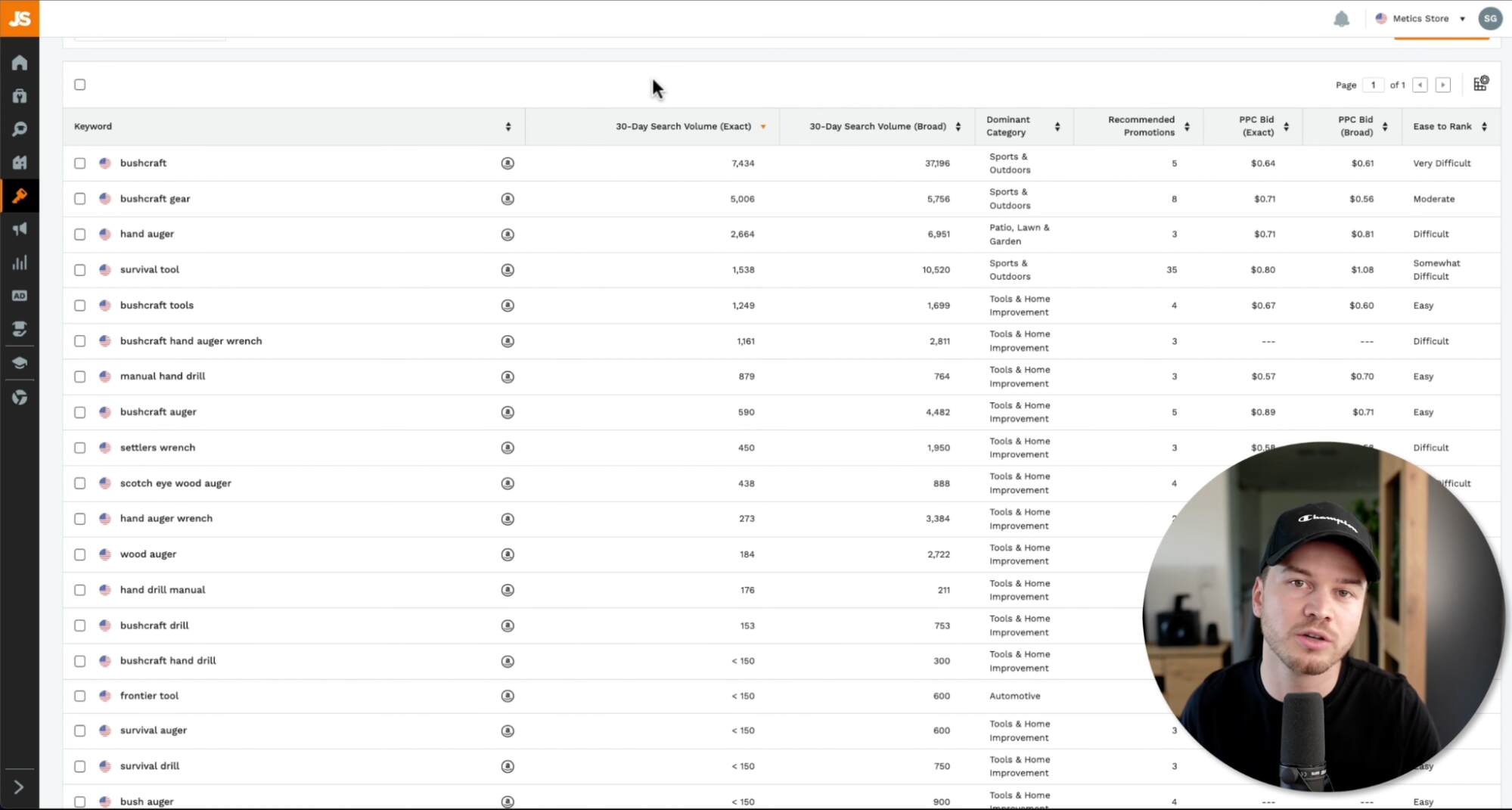The width and height of the screenshot is (1512, 810).
Task: Open the SG user avatar
Action: 1489,19
